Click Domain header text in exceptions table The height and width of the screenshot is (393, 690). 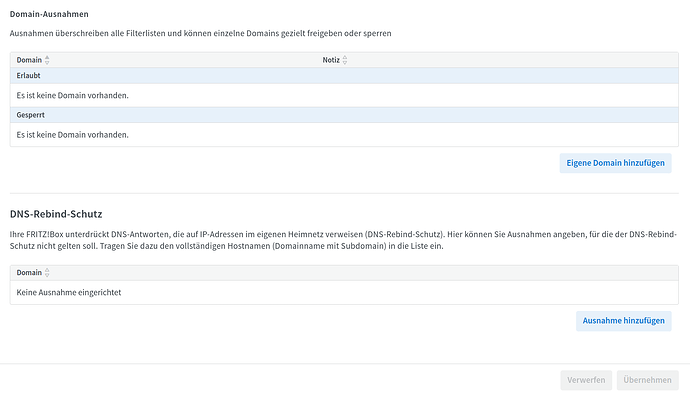tap(29, 60)
